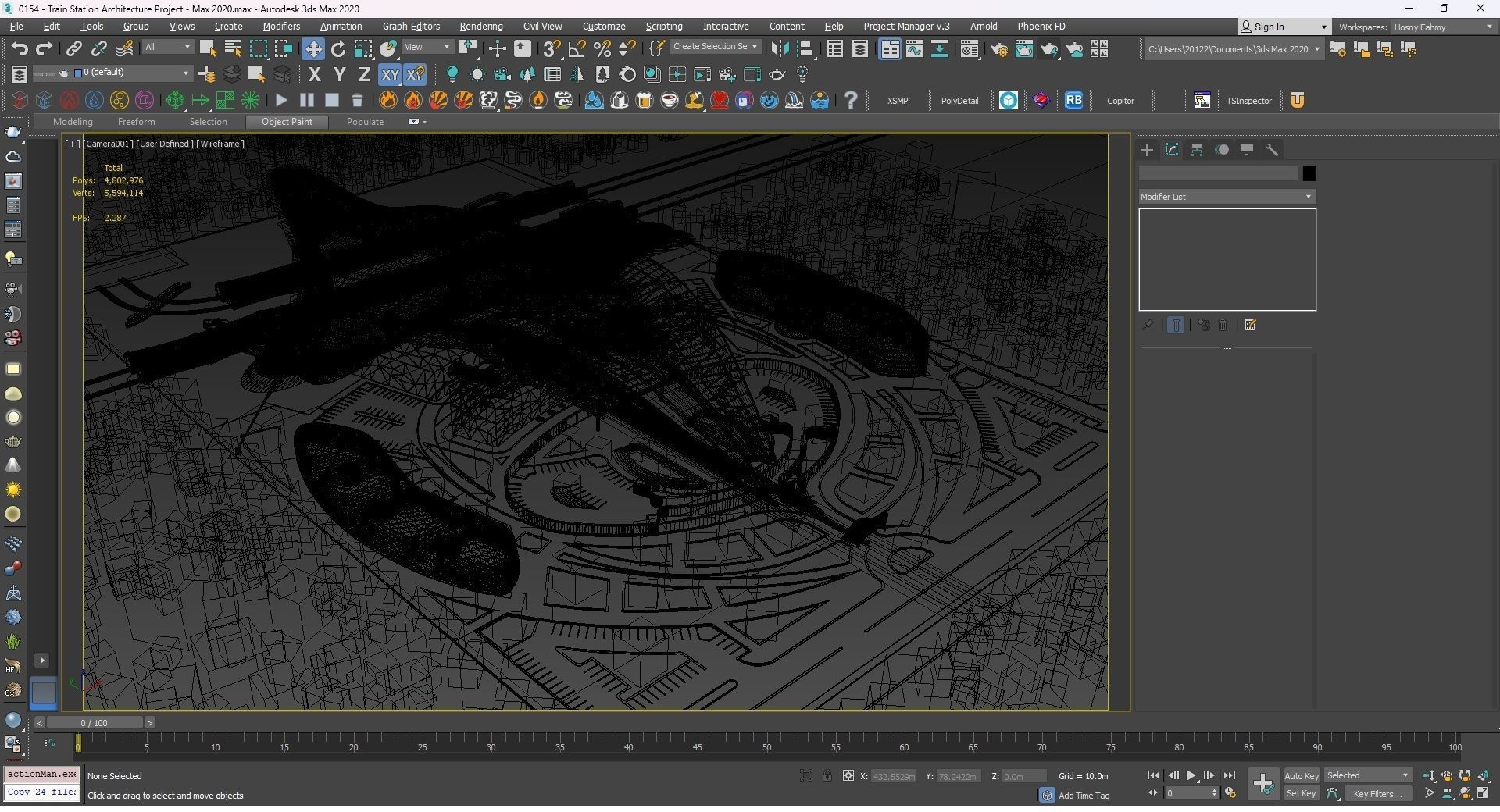This screenshot has width=1500, height=812.
Task: Open the Hierarchy command panel tab
Action: 1197,150
